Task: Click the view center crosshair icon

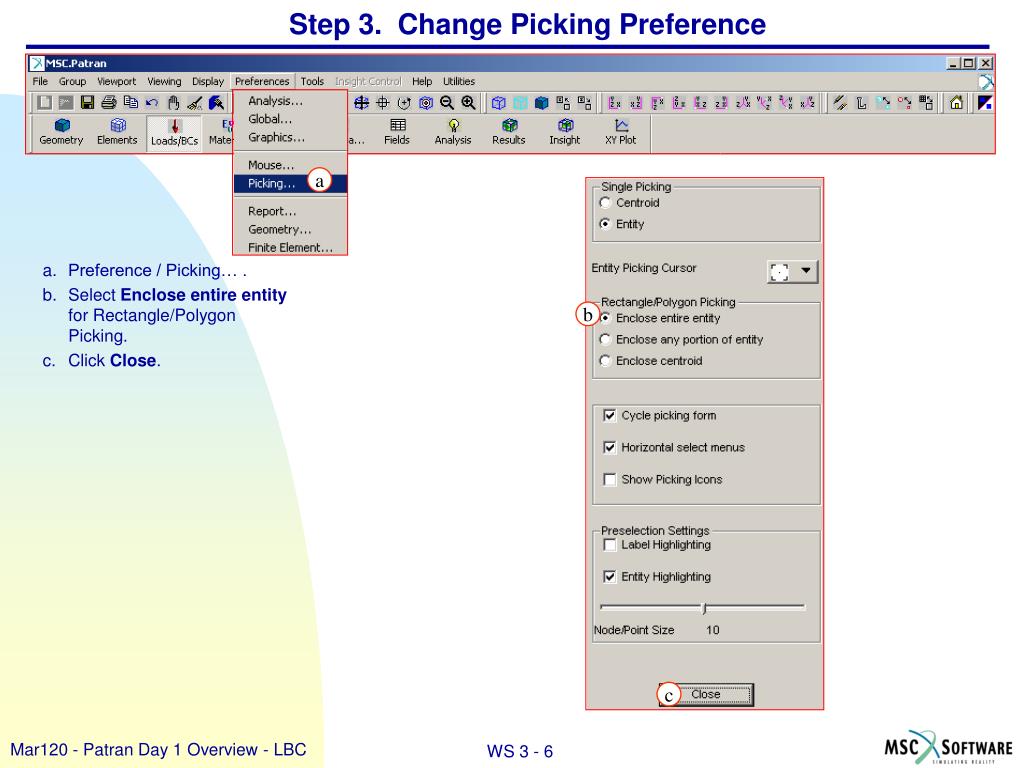Action: tap(383, 103)
